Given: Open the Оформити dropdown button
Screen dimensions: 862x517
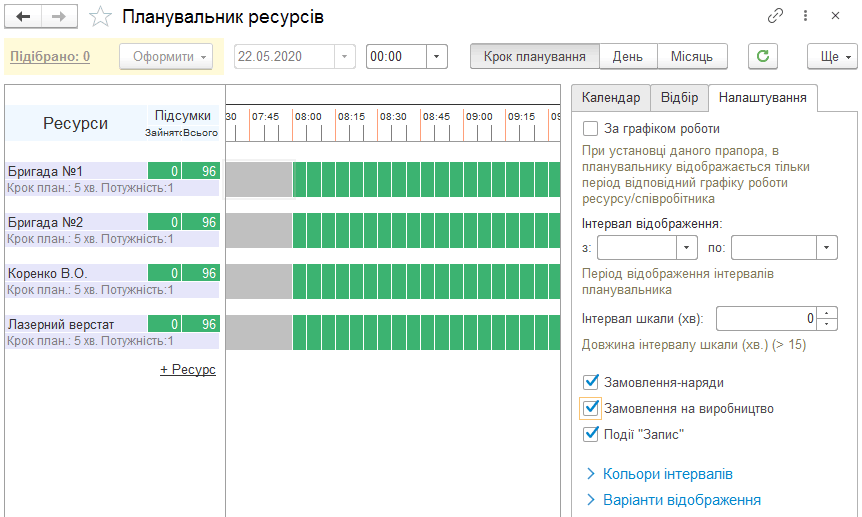Looking at the screenshot, I should click(x=166, y=57).
